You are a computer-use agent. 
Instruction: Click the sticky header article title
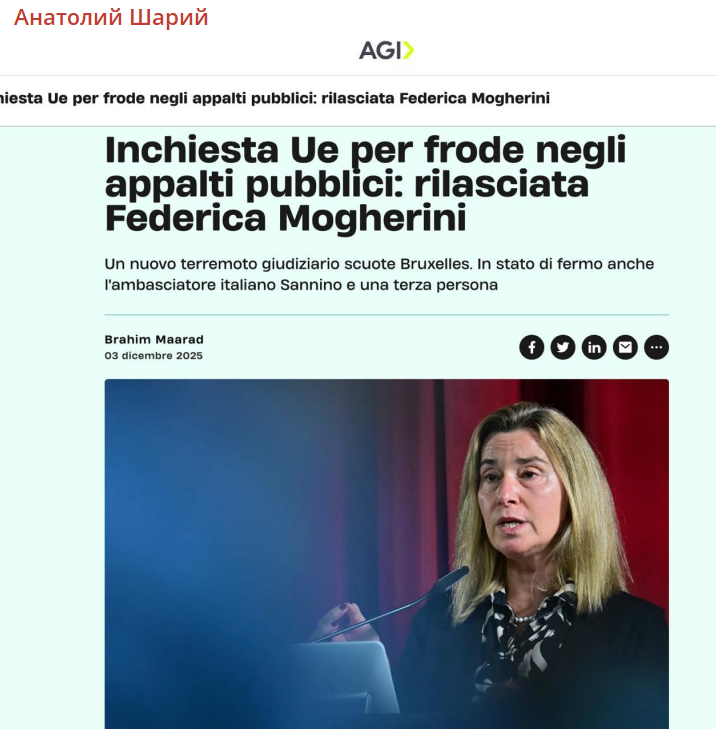(275, 99)
